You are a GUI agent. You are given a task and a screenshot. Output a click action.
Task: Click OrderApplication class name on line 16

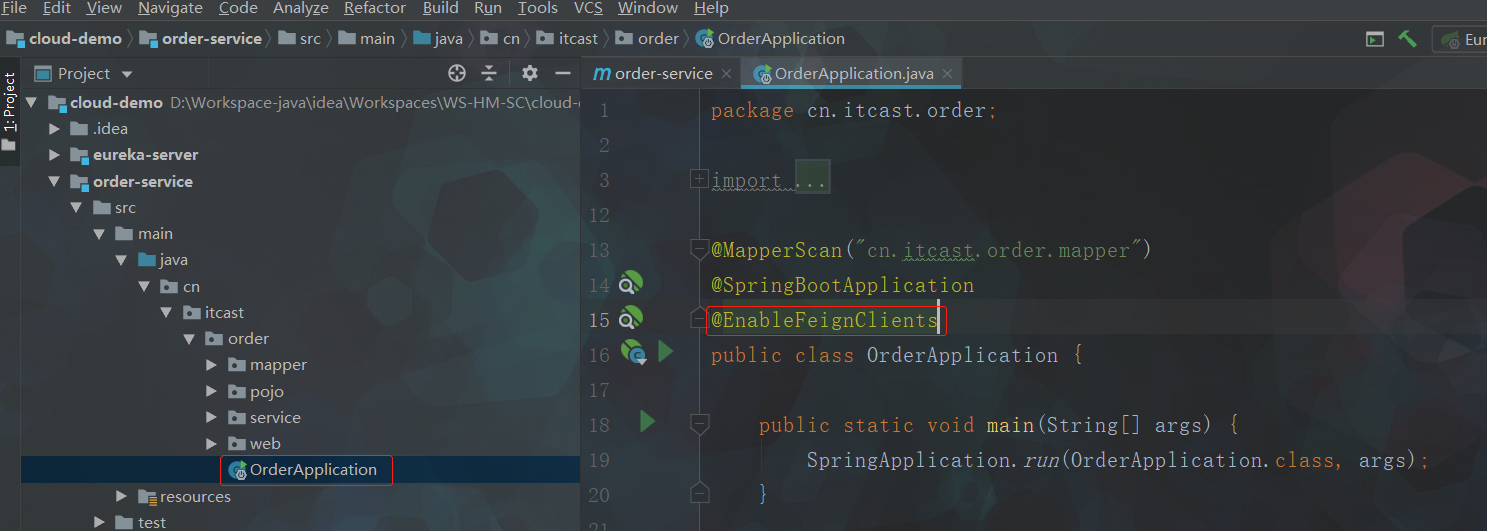[x=962, y=355]
